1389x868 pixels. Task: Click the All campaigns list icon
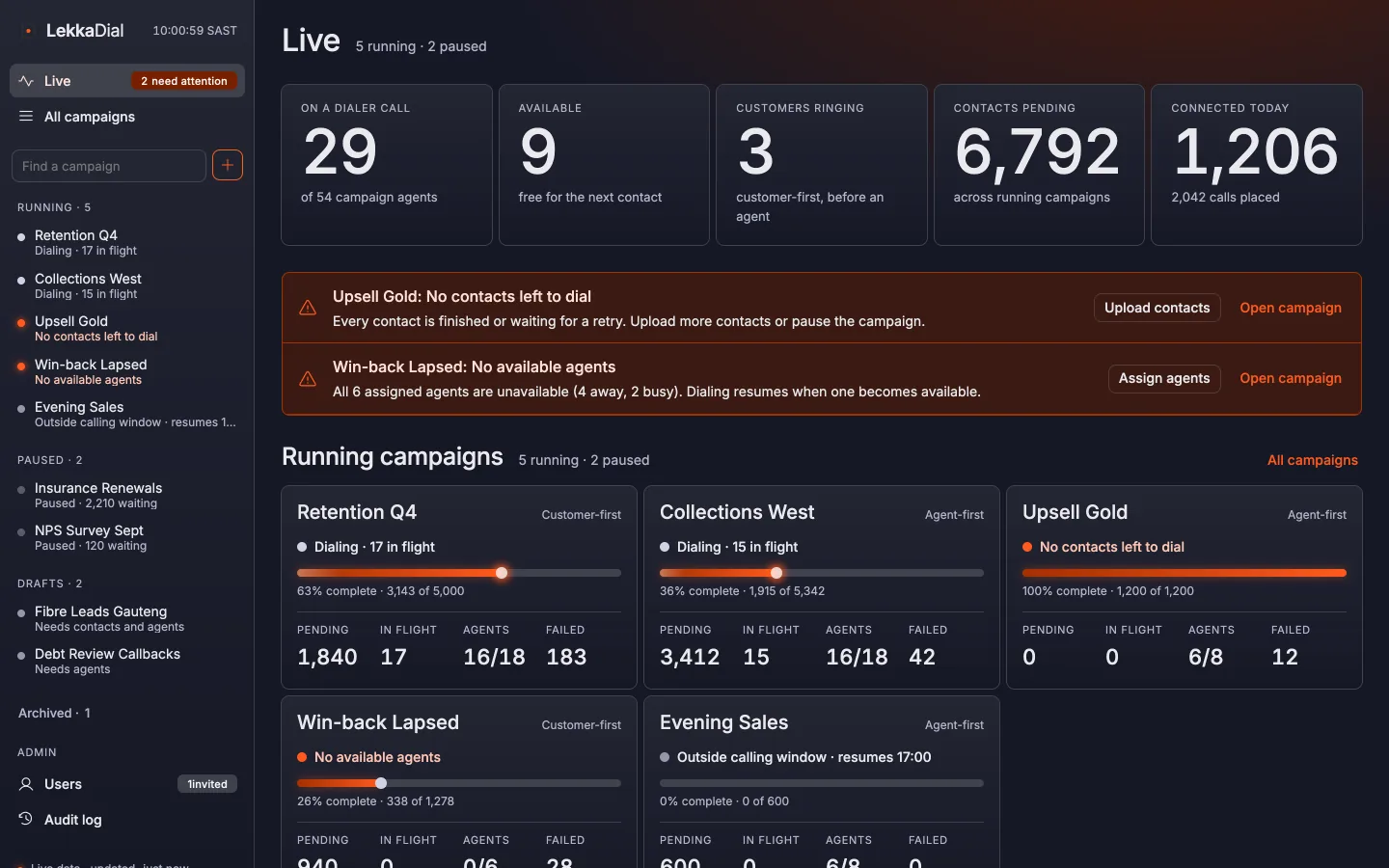click(26, 117)
